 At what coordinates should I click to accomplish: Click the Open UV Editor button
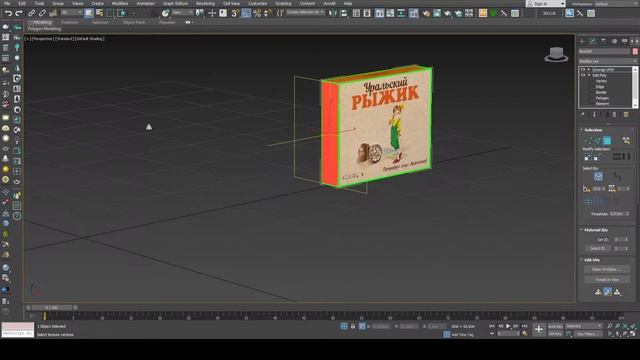607,269
